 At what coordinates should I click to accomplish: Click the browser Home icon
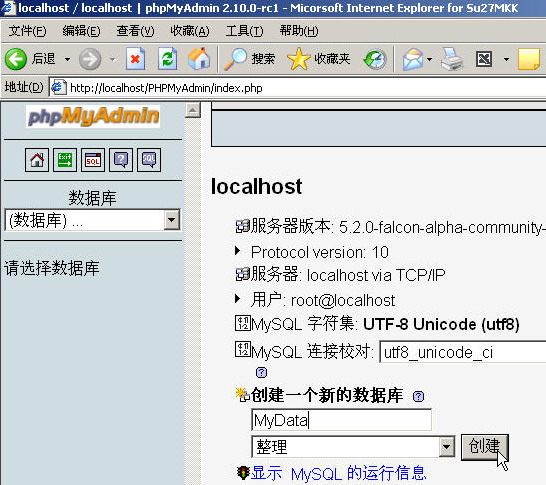pyautogui.click(x=199, y=58)
